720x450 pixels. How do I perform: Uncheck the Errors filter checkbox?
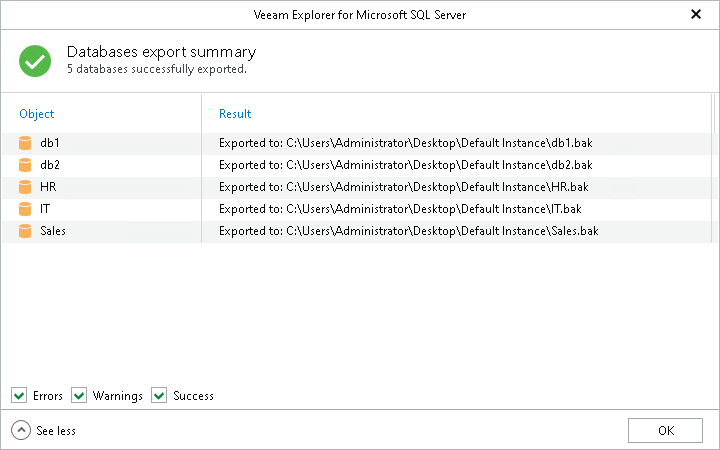(x=19, y=396)
